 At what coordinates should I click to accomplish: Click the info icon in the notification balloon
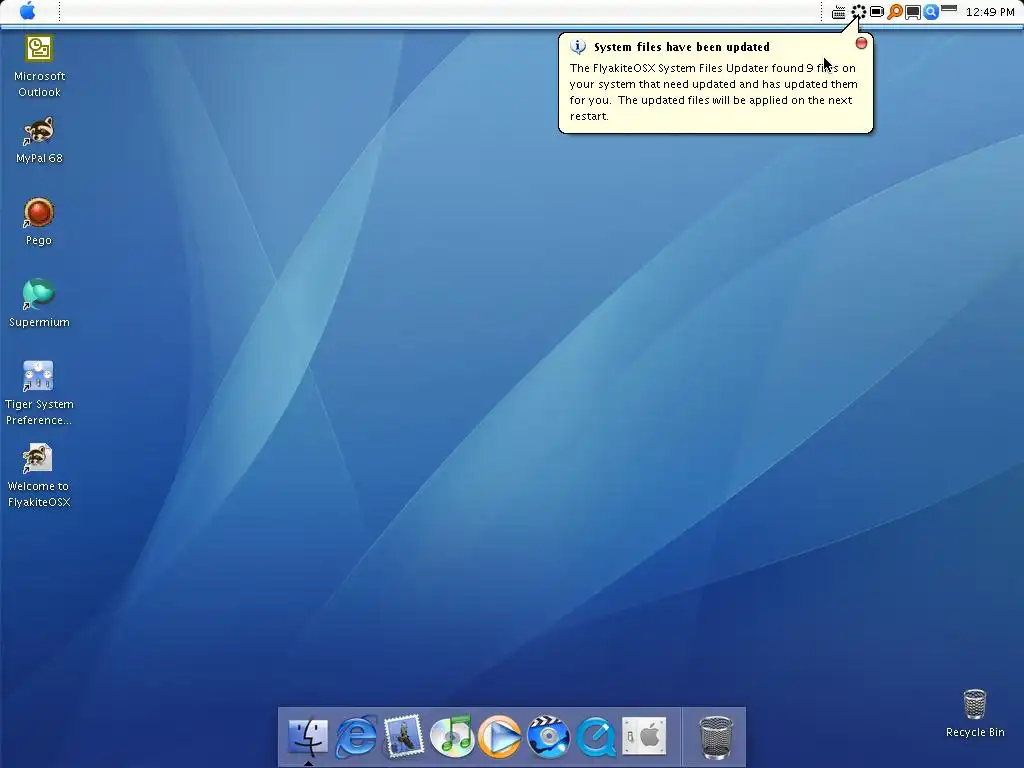pos(578,46)
